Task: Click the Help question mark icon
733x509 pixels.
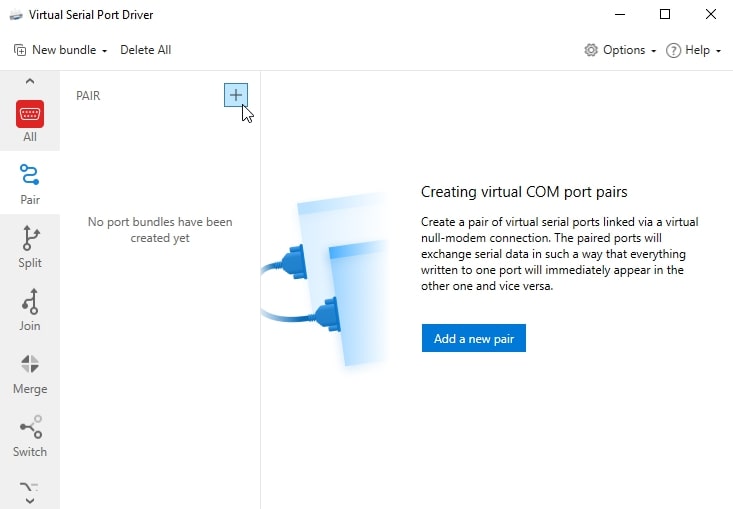Action: point(673,50)
